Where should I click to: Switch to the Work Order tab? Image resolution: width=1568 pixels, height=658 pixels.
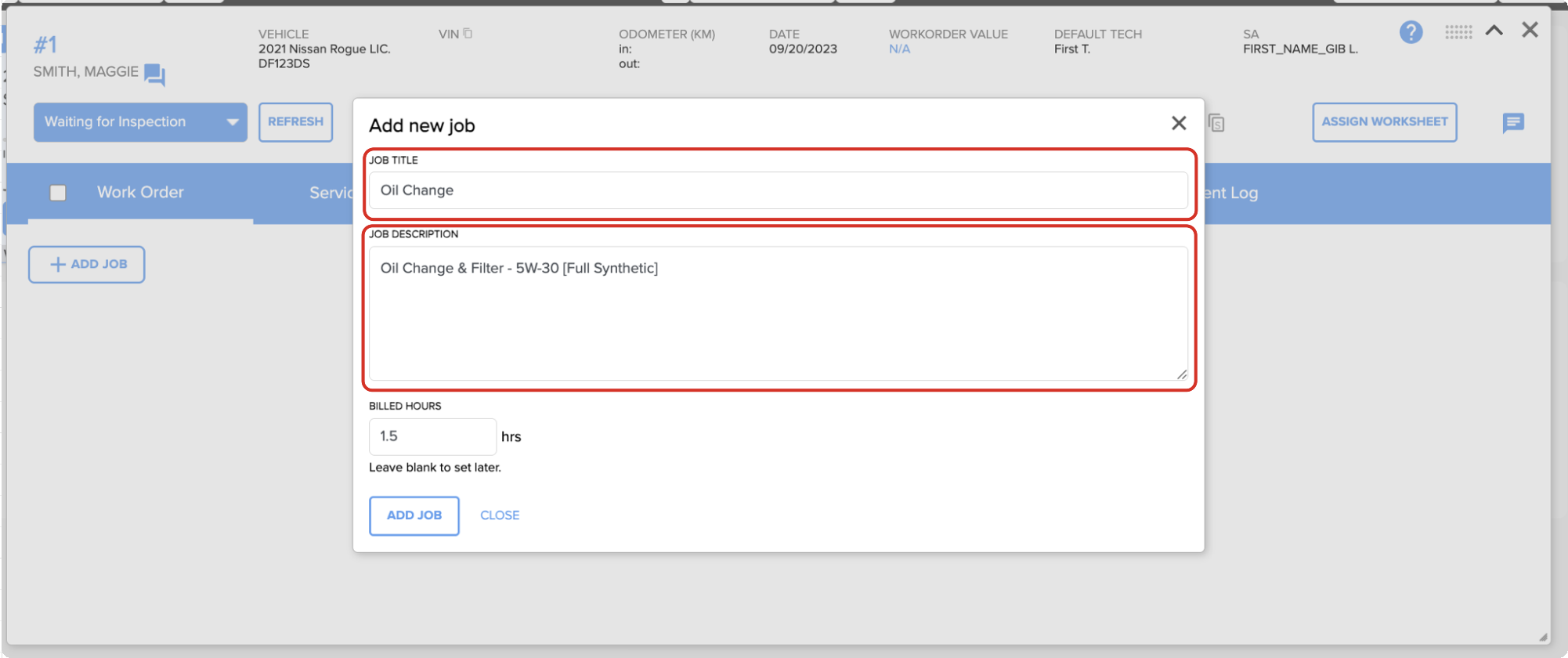click(140, 193)
